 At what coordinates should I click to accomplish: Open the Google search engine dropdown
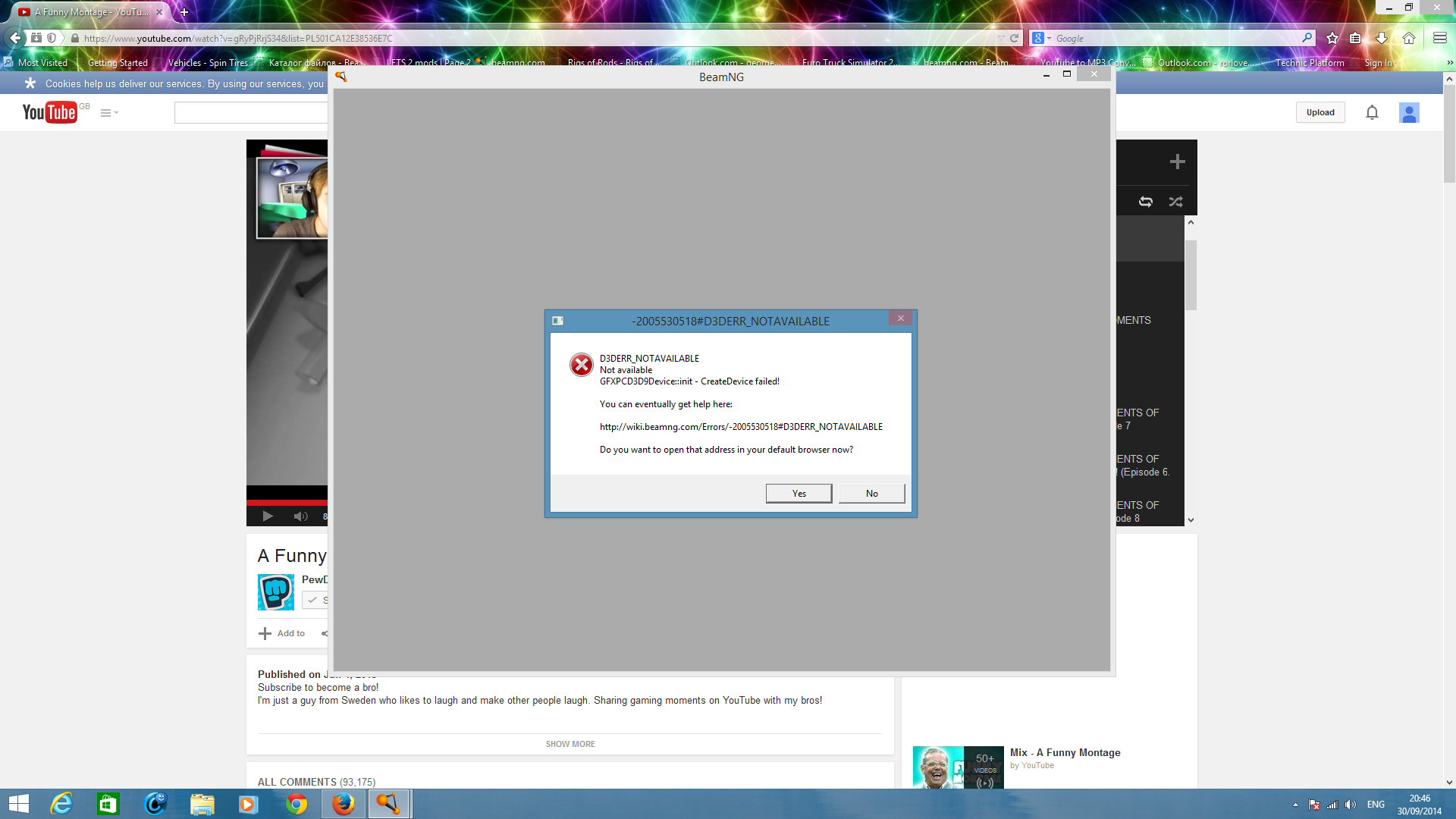(x=1041, y=38)
